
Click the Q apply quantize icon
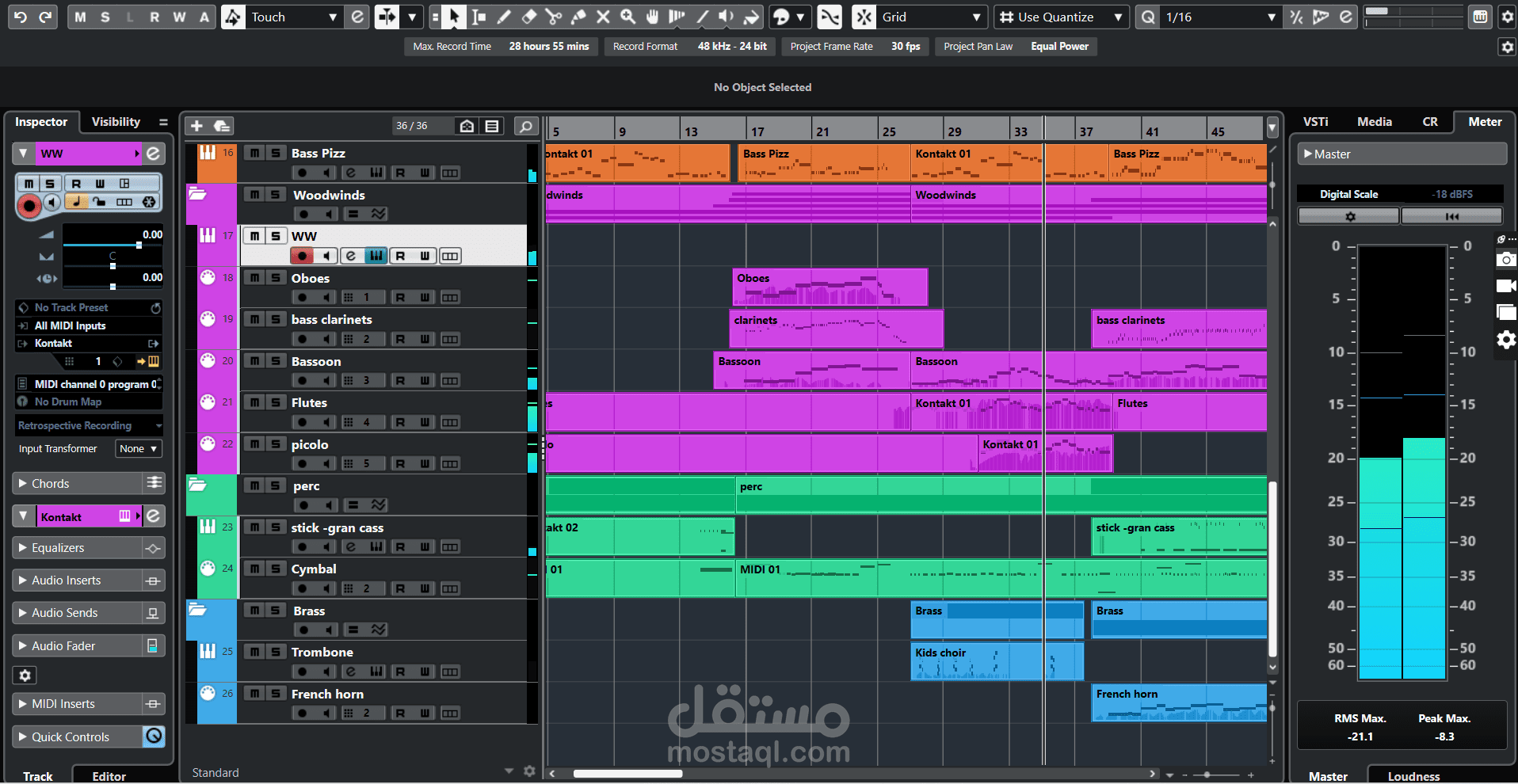(1148, 17)
